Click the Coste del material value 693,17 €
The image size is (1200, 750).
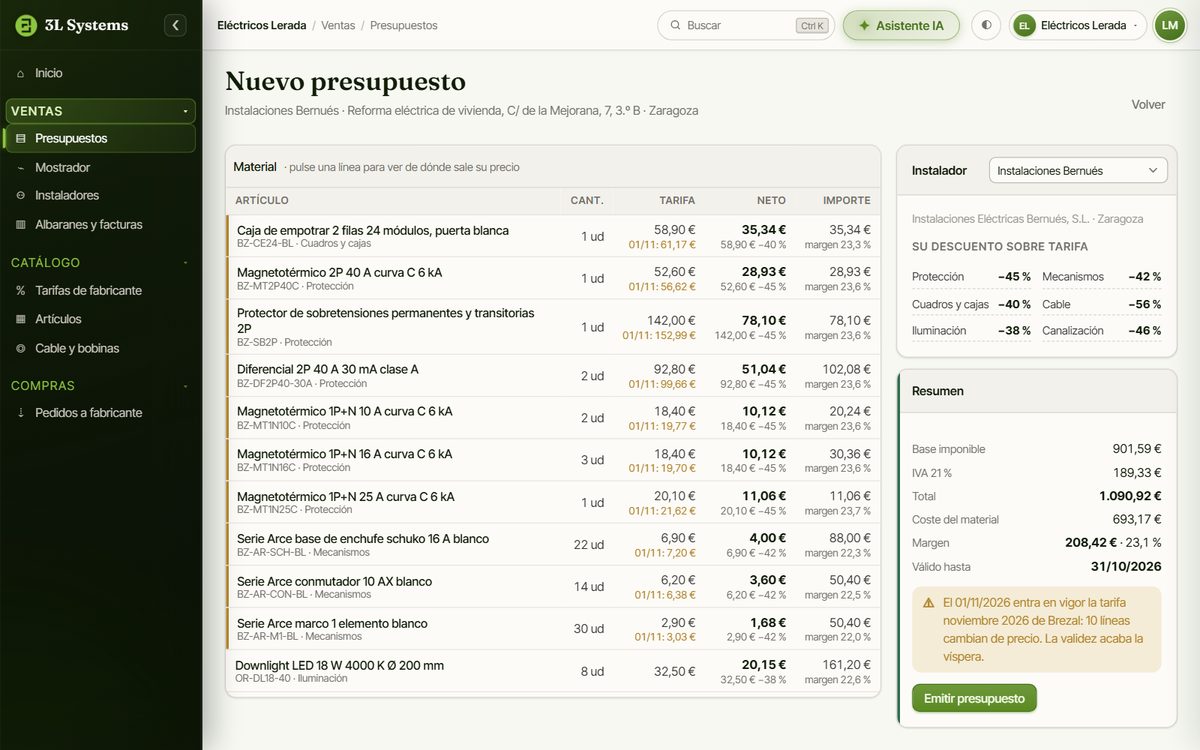1137,520
